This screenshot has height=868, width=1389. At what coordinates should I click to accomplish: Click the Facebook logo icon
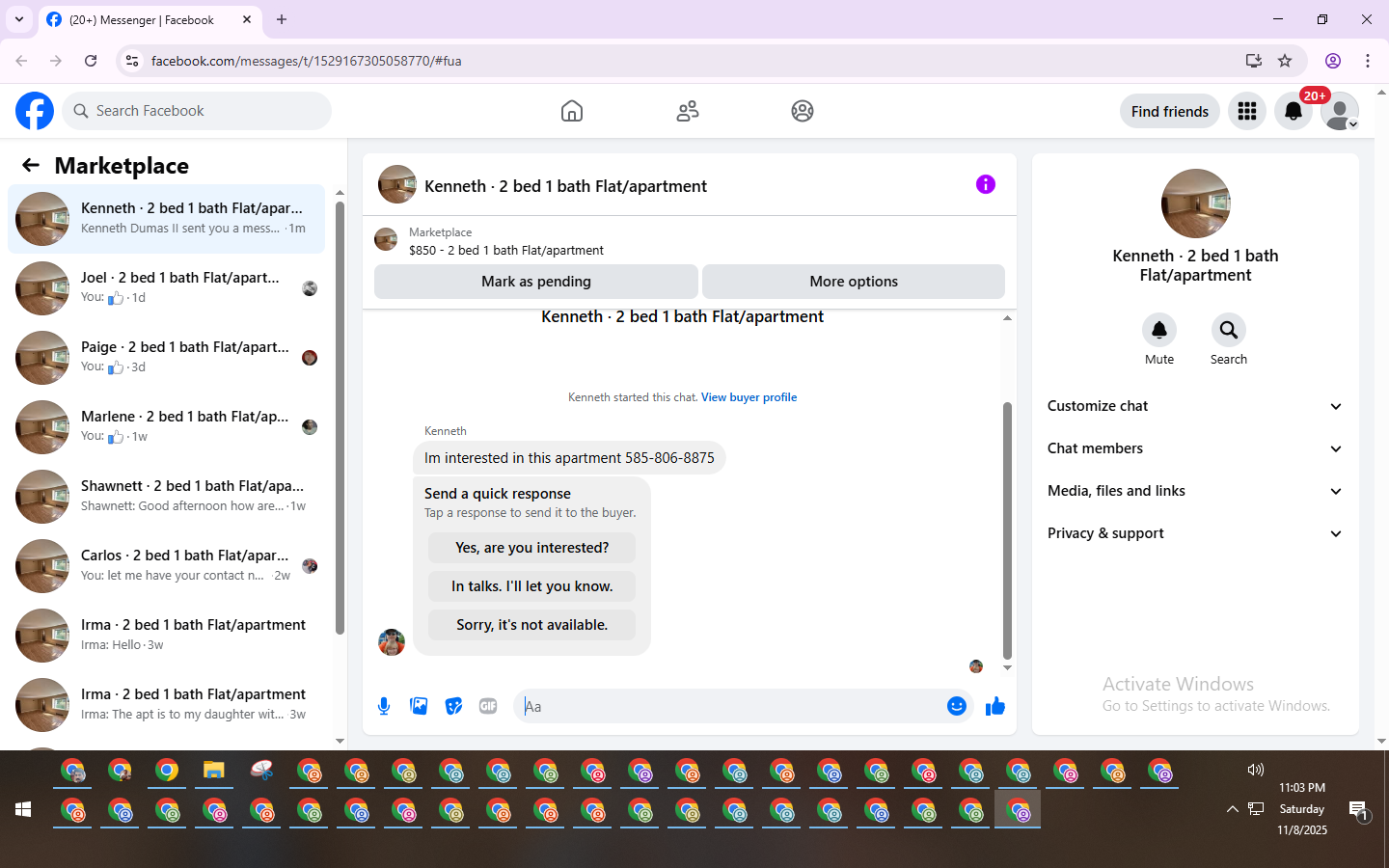(35, 111)
